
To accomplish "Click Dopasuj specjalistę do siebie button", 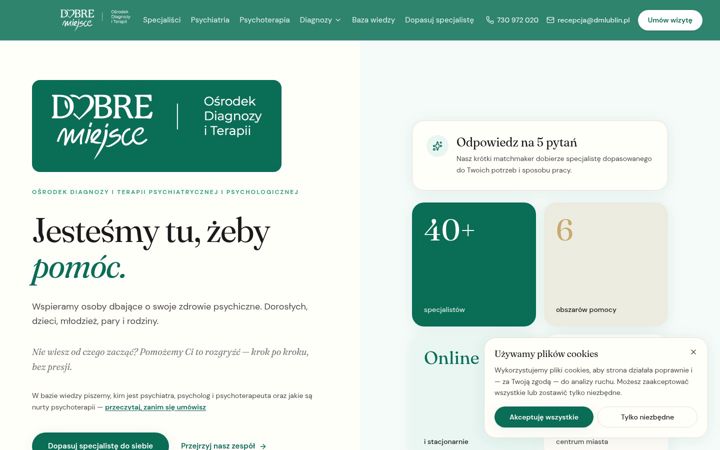I will point(100,443).
